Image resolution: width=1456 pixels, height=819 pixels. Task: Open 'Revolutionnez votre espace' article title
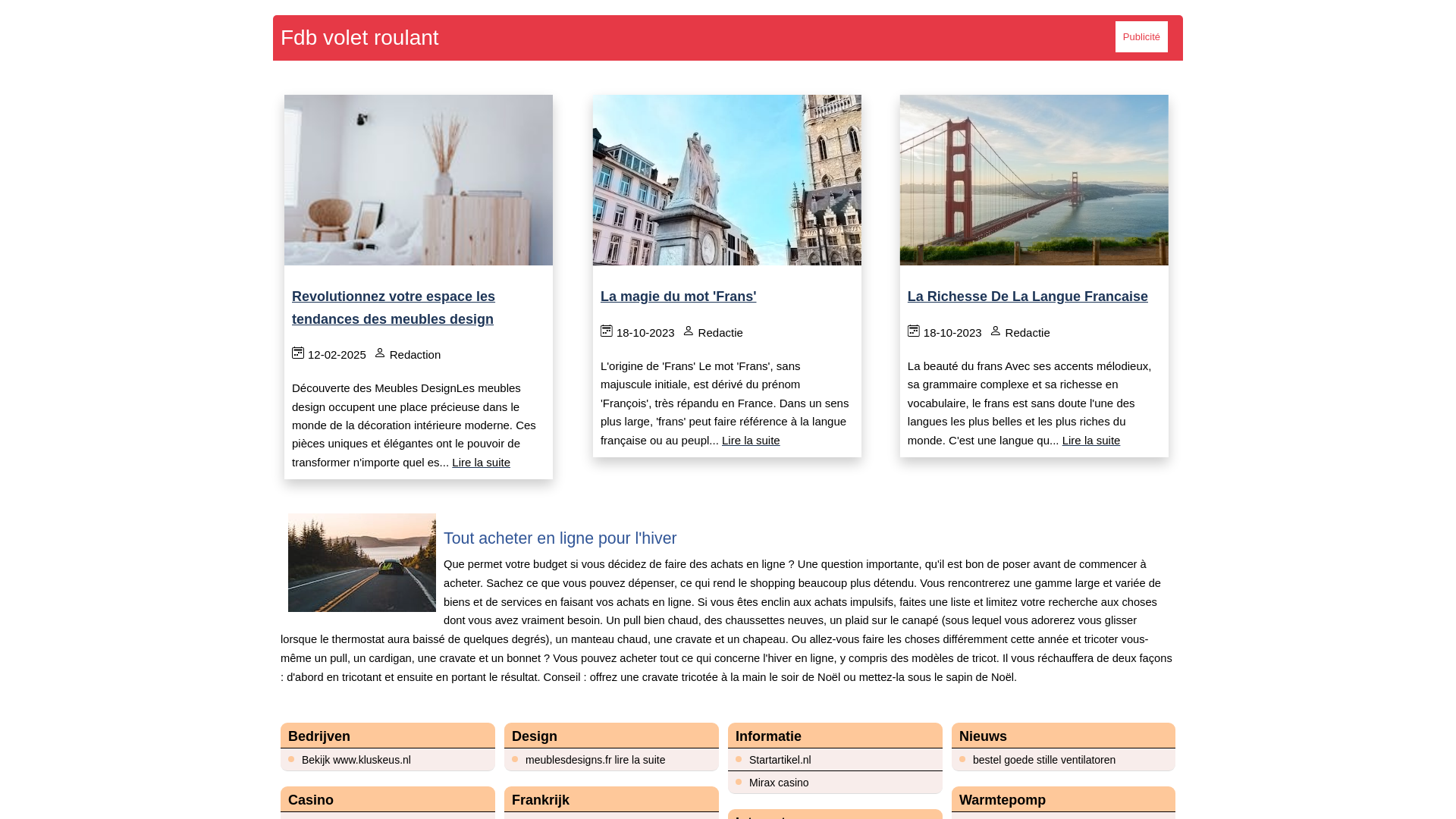pyautogui.click(x=393, y=308)
